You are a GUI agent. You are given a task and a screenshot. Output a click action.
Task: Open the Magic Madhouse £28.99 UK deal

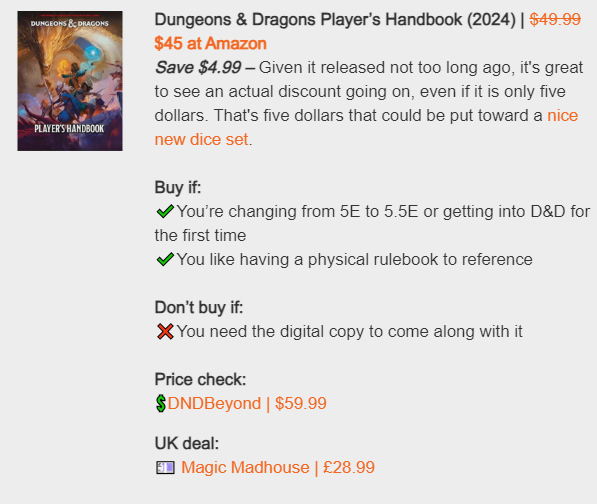(x=278, y=467)
